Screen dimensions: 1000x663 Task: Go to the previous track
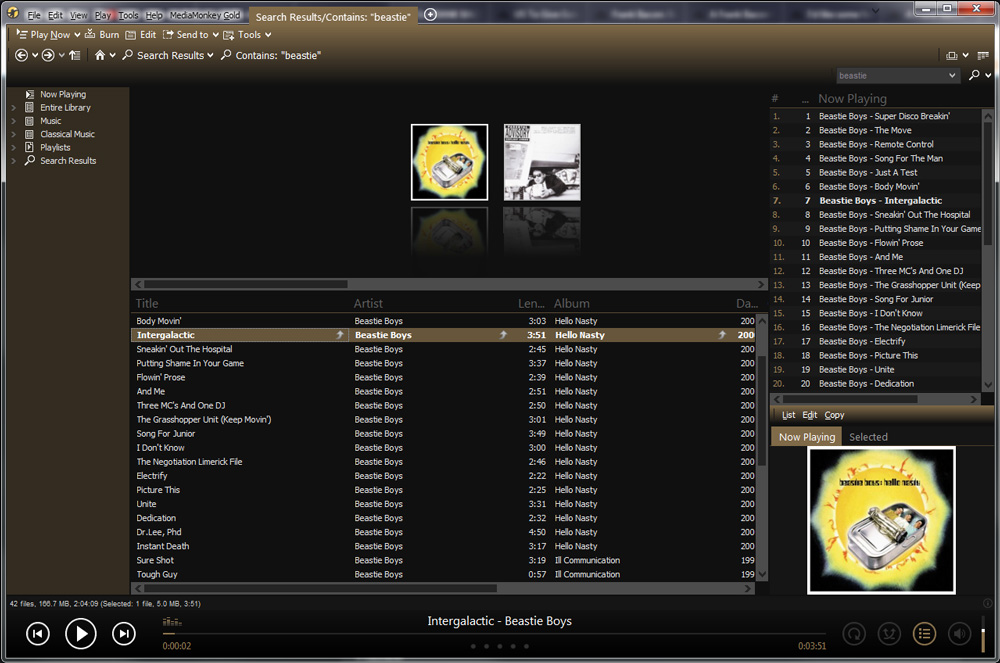pos(38,633)
